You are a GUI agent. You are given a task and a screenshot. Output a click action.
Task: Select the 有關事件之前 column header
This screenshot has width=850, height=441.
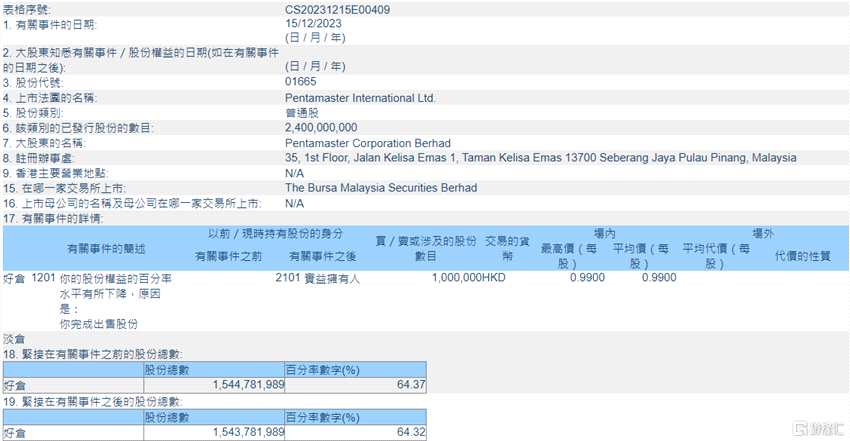[x=228, y=256]
